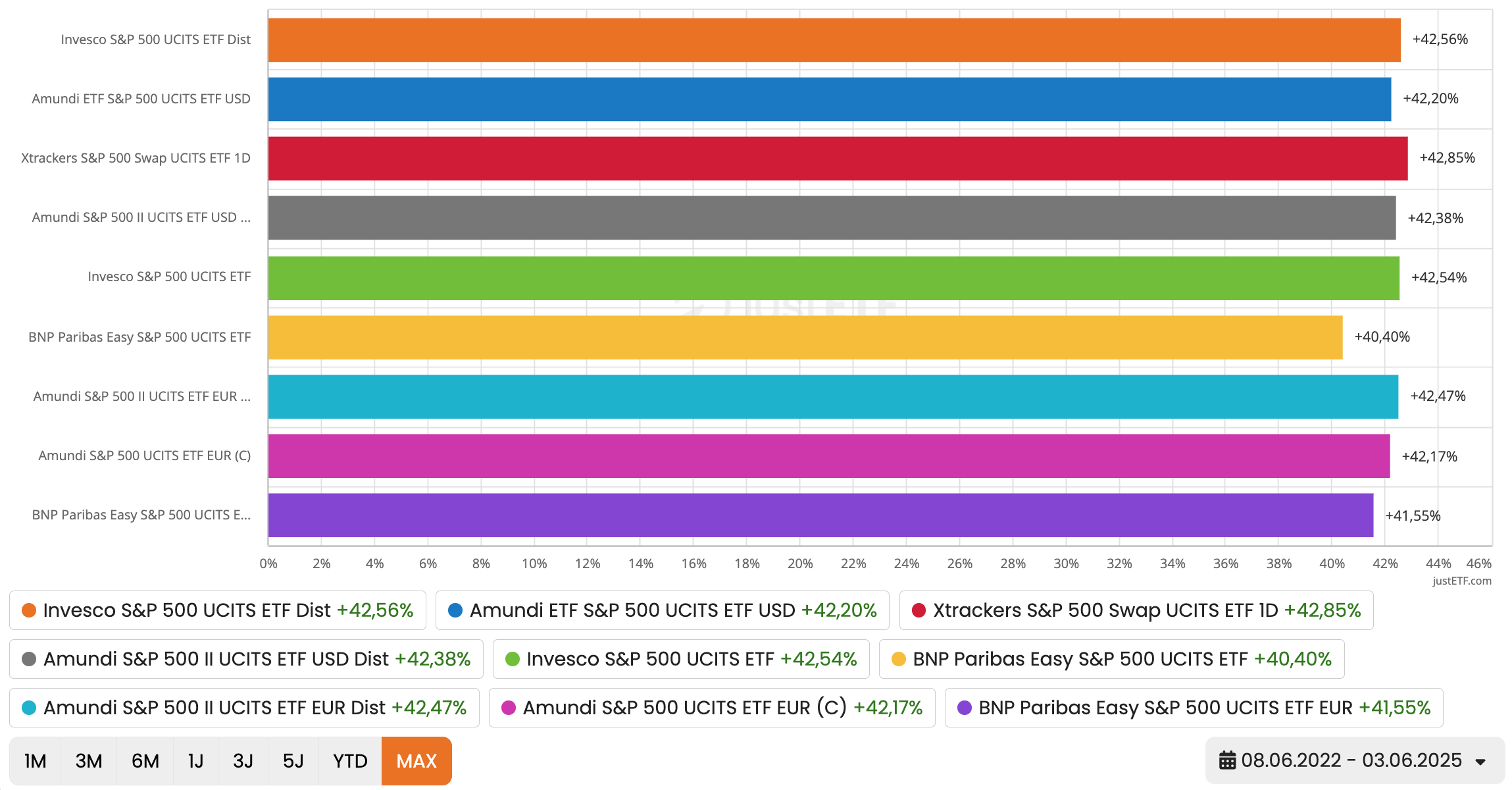Click the yellow dot in the BNP Paribas legend
Image resolution: width=1512 pixels, height=790 pixels.
(897, 659)
